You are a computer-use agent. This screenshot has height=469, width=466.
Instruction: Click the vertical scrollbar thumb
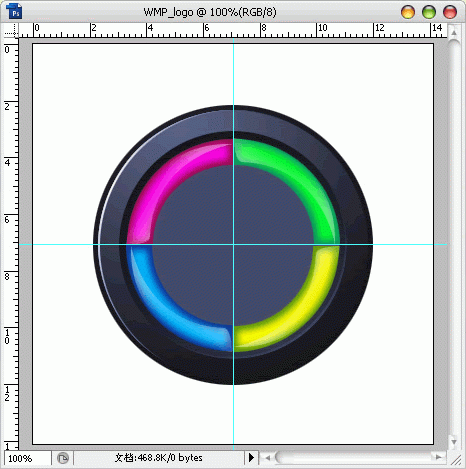[454, 237]
